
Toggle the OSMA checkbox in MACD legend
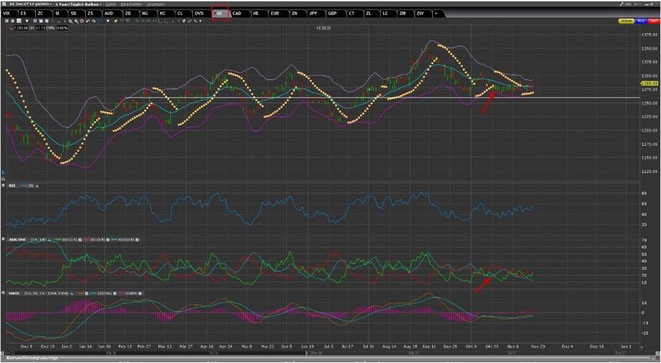[140, 293]
